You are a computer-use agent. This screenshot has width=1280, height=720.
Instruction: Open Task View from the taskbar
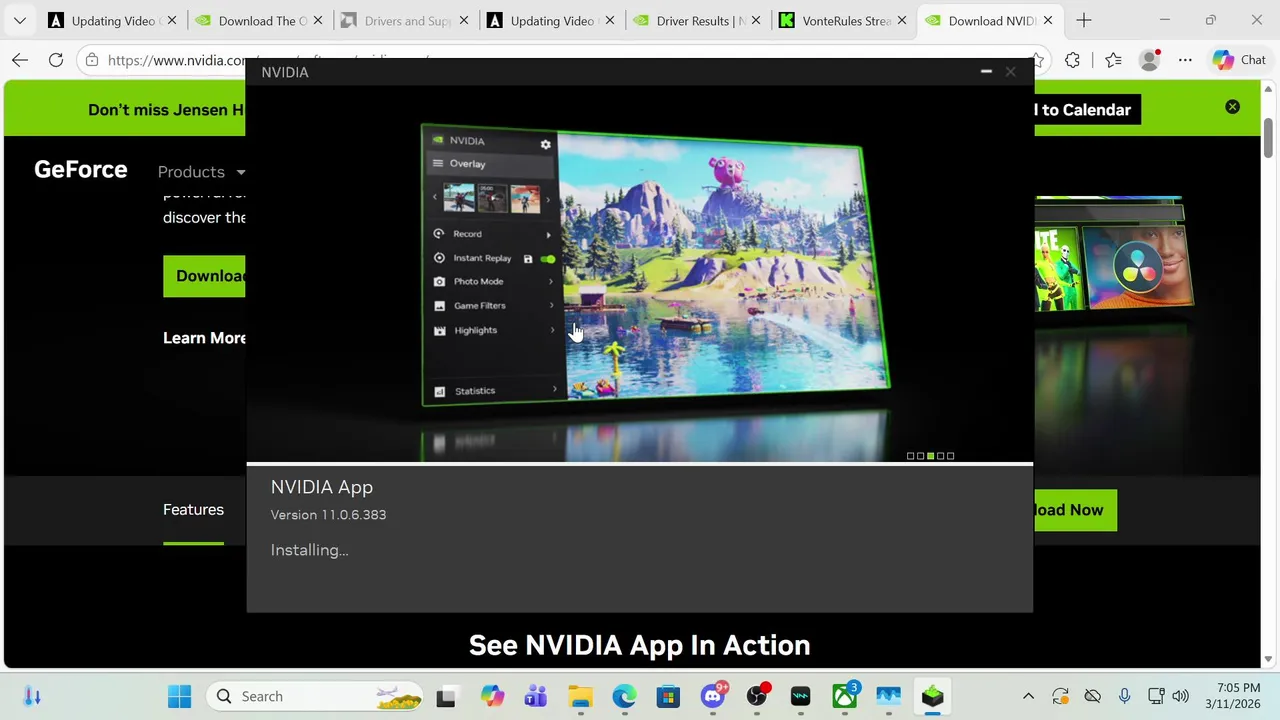coord(446,696)
